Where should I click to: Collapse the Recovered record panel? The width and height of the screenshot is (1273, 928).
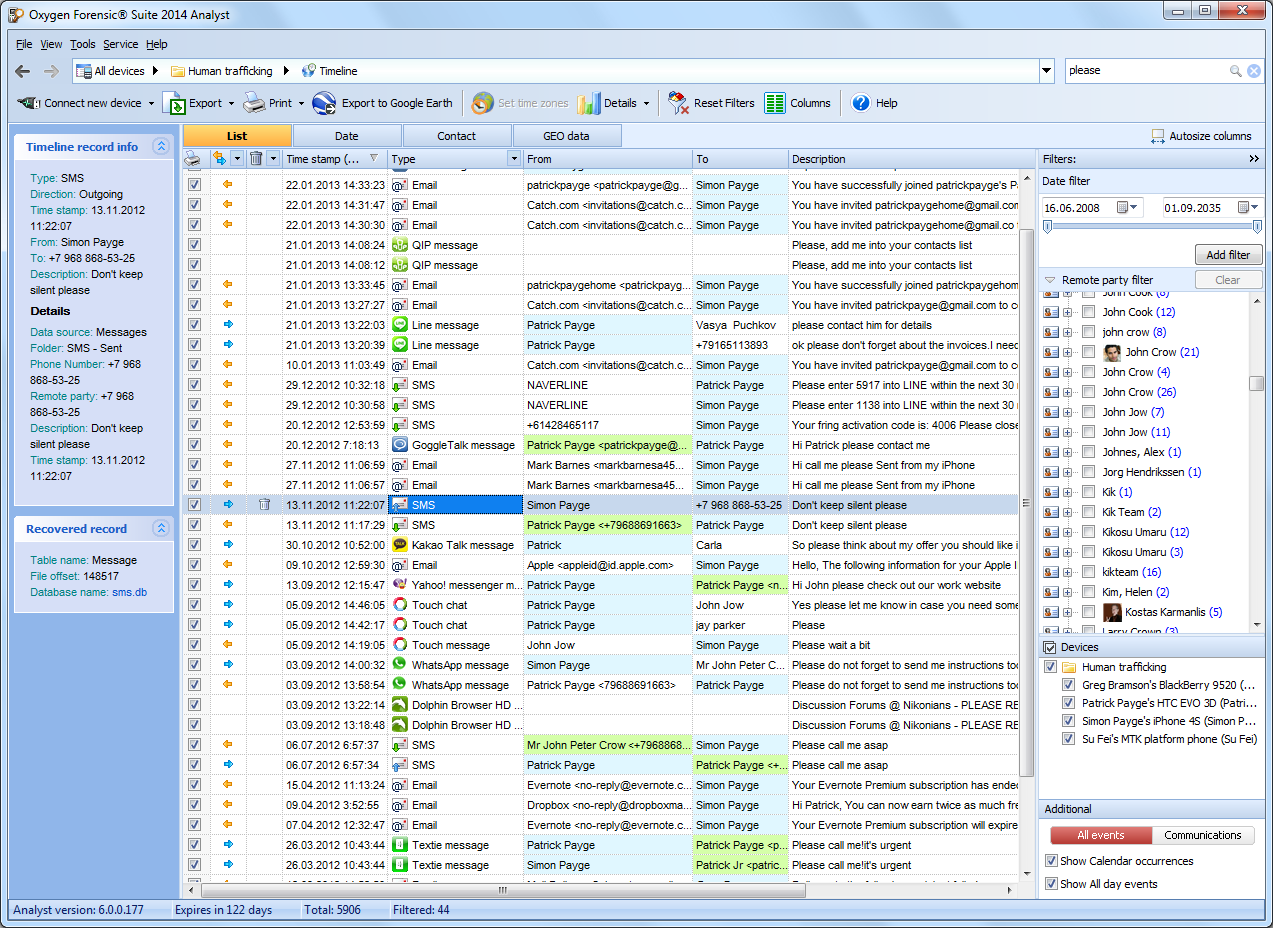(160, 528)
